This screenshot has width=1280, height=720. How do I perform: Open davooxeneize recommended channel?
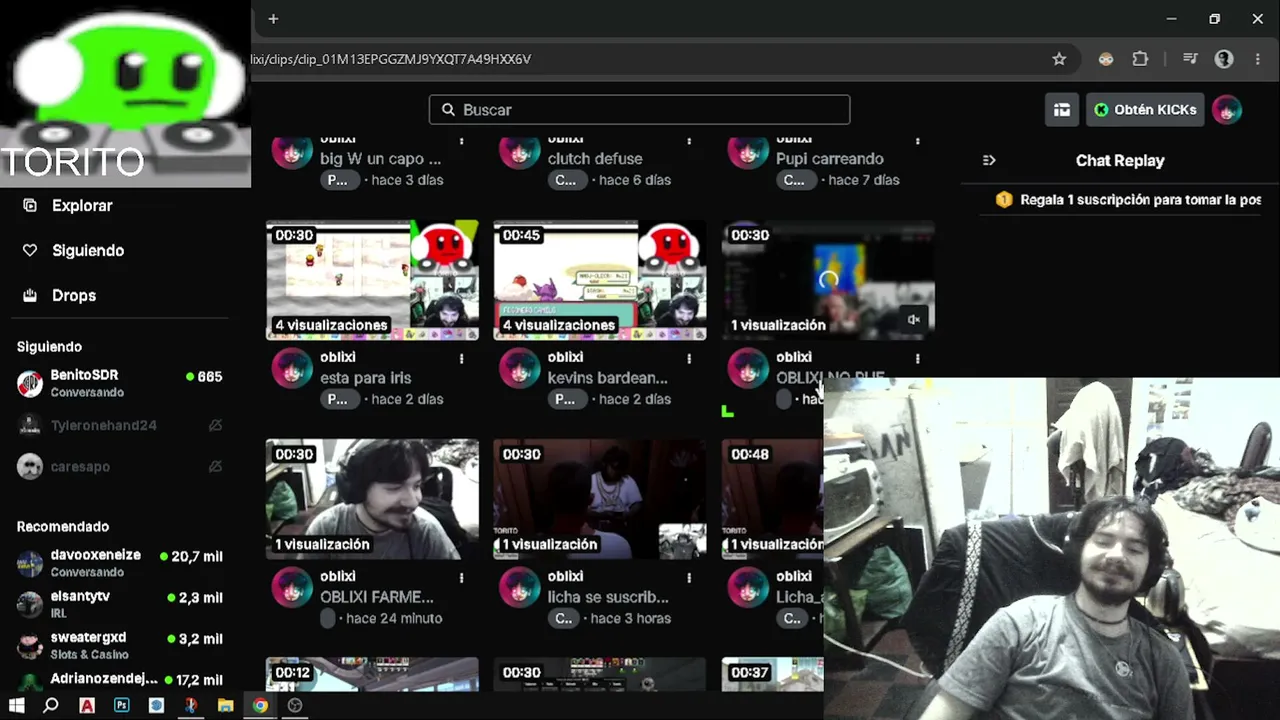120,563
